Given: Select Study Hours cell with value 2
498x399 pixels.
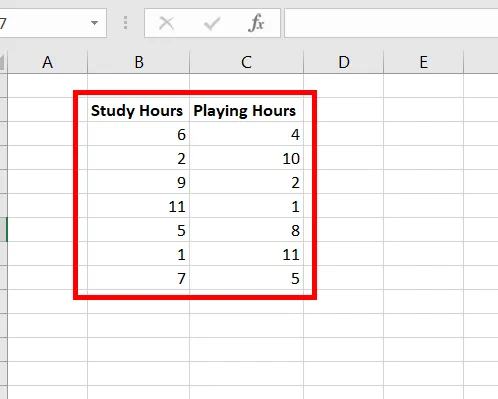Looking at the screenshot, I should pos(139,158).
